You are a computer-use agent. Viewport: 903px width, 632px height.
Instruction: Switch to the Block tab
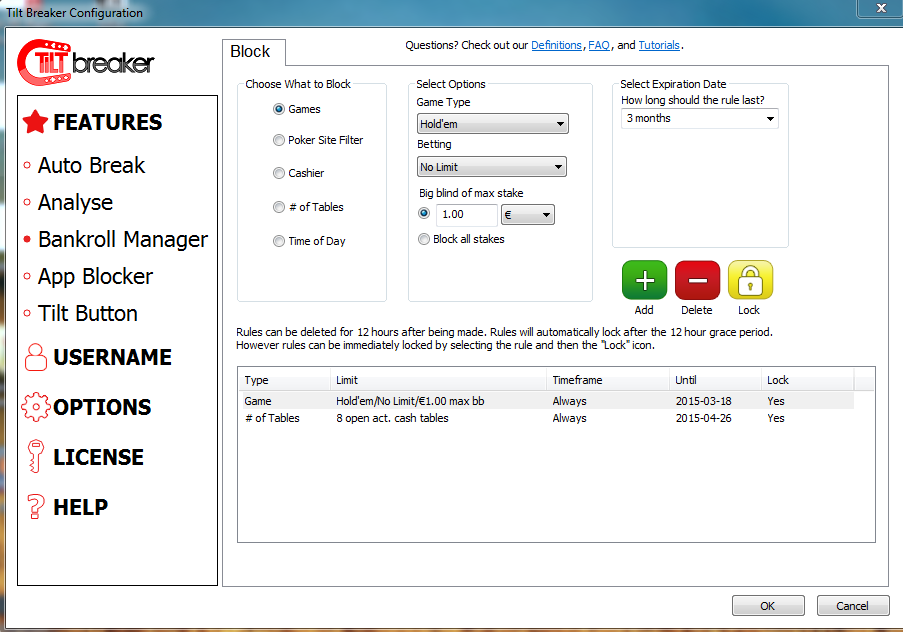click(253, 52)
